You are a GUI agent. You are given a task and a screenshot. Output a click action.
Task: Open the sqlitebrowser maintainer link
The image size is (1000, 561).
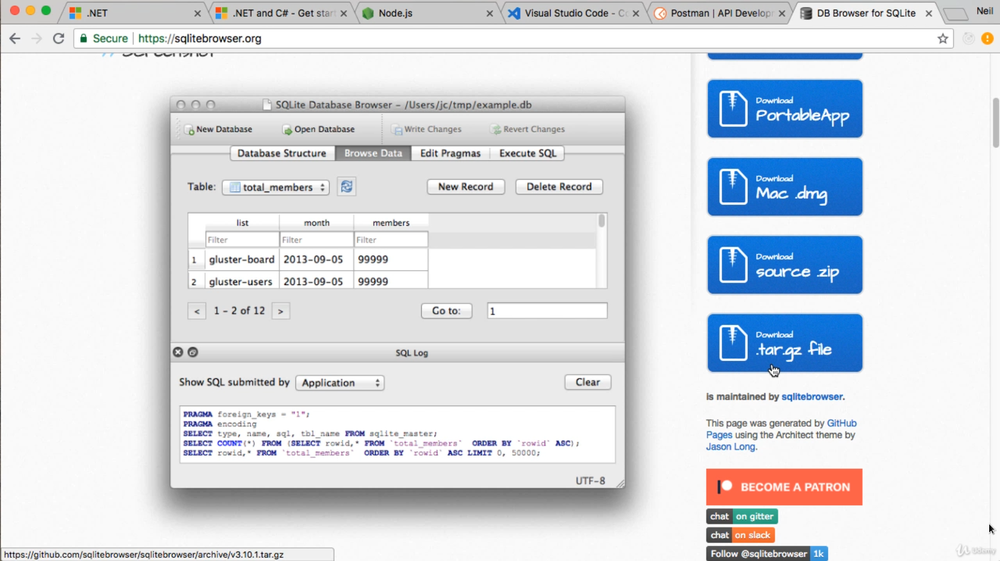812,397
